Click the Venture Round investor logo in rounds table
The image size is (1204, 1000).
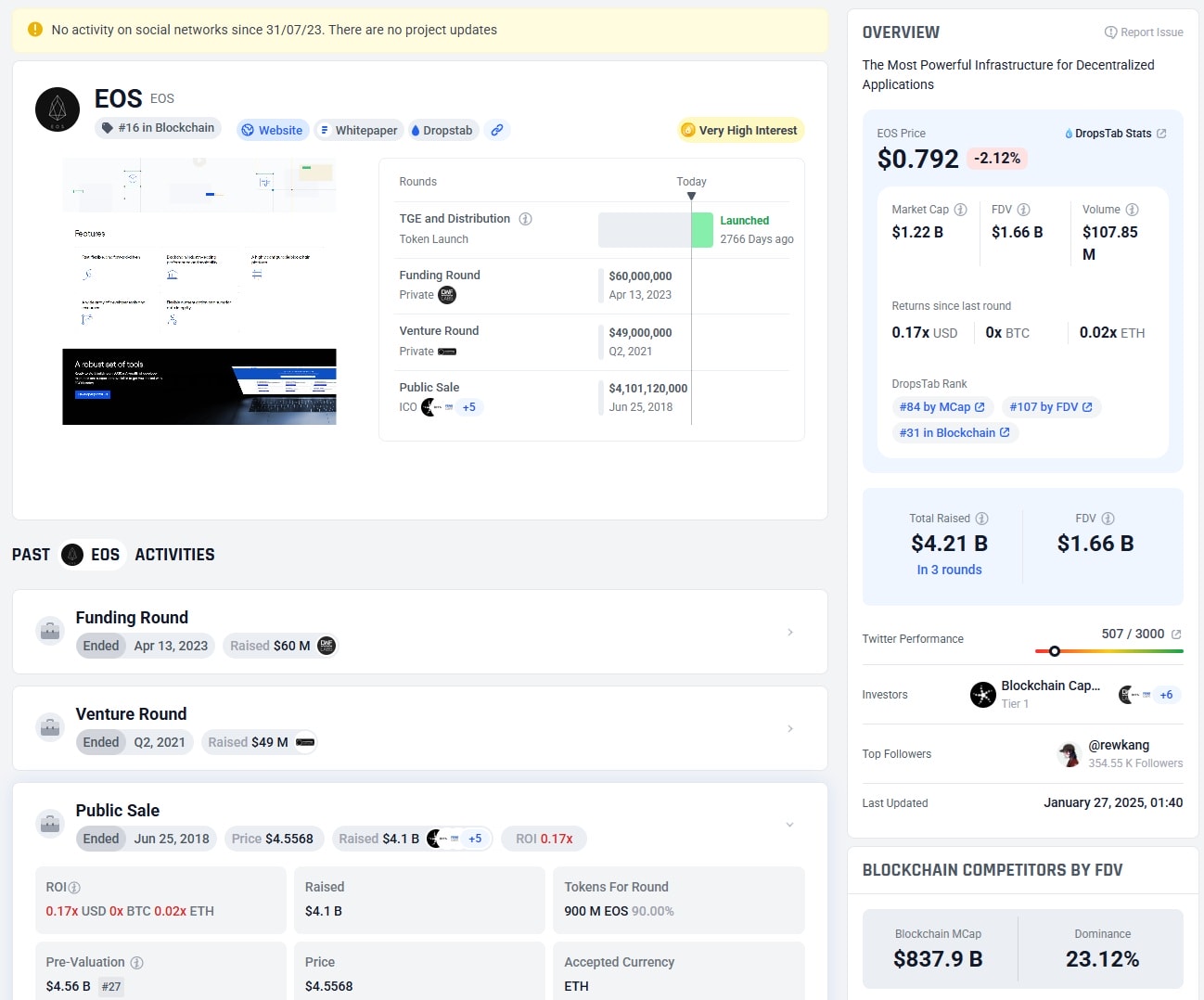click(447, 352)
